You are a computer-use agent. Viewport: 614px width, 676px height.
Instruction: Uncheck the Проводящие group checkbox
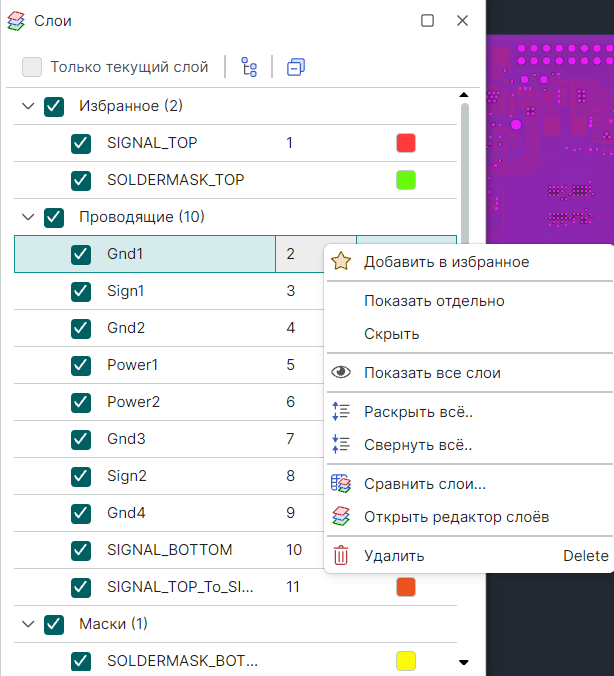click(54, 217)
